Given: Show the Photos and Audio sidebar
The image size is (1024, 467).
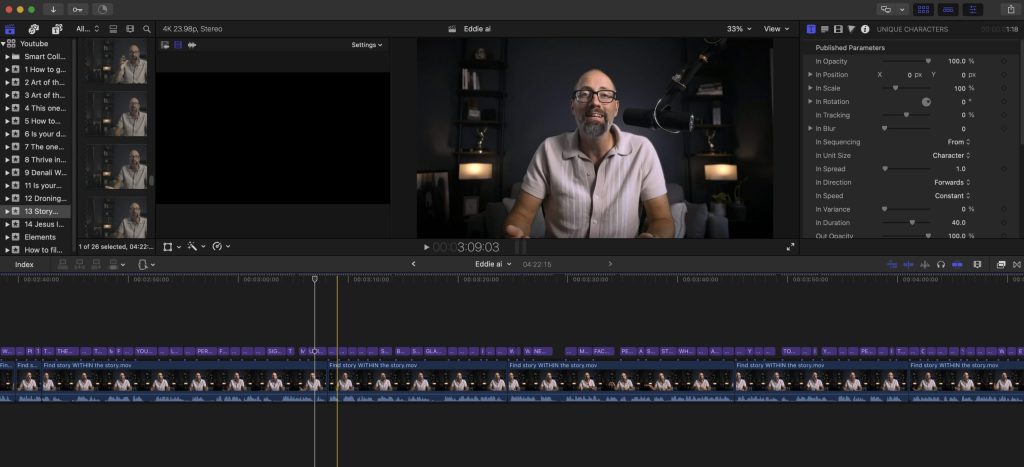Looking at the screenshot, I should 34,29.
